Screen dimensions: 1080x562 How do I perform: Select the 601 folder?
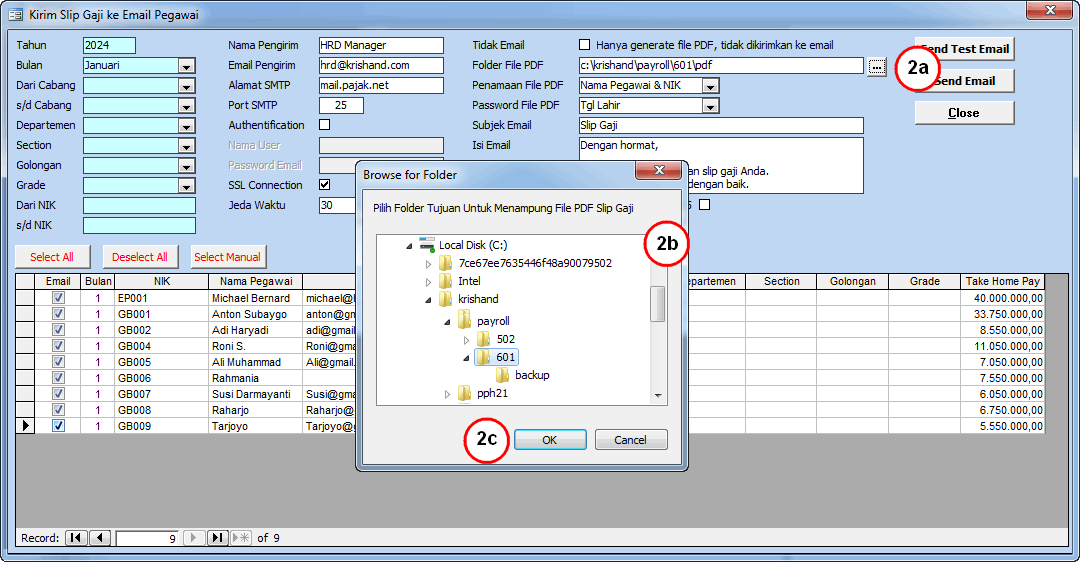pos(506,357)
